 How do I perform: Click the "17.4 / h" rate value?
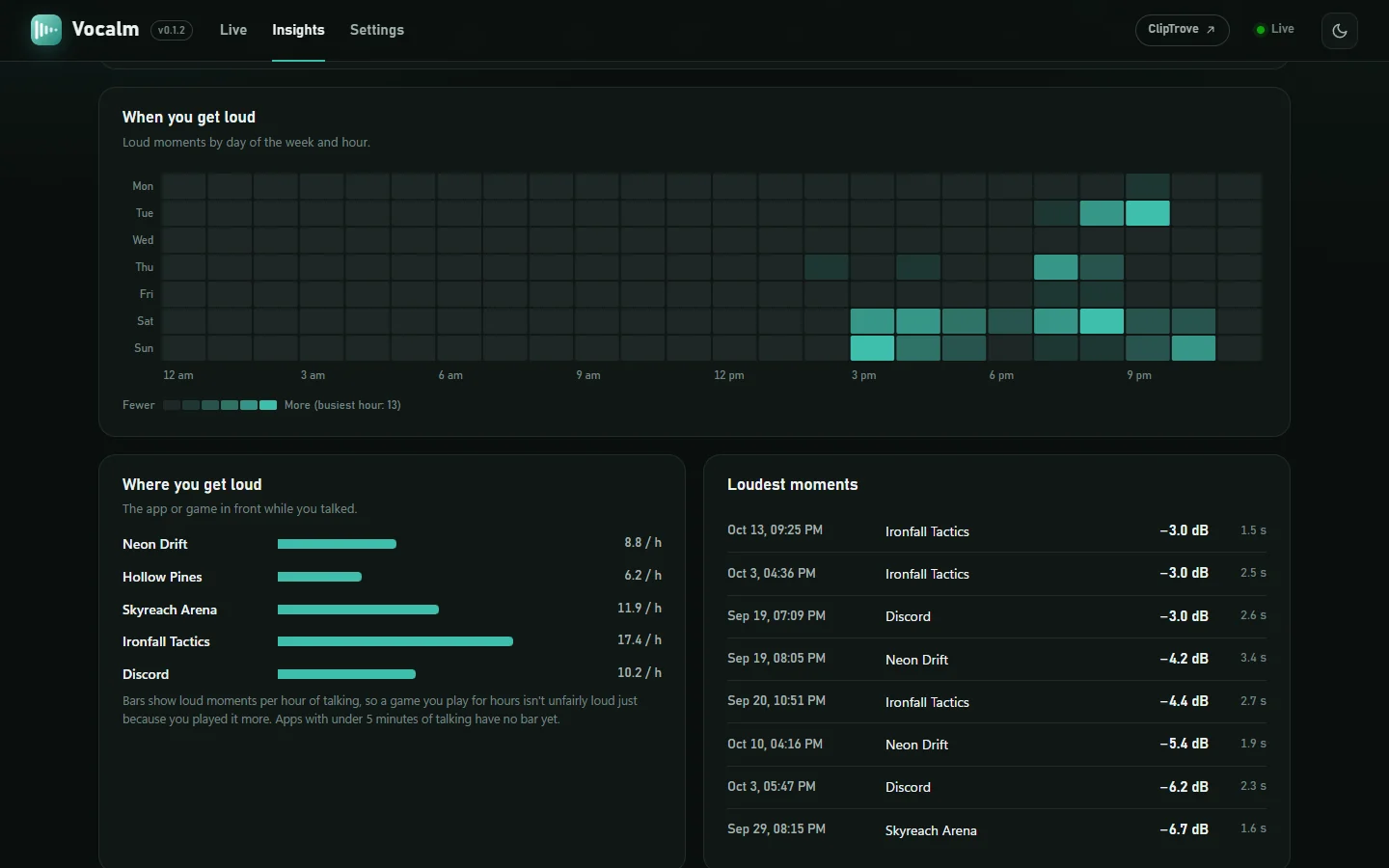(640, 640)
